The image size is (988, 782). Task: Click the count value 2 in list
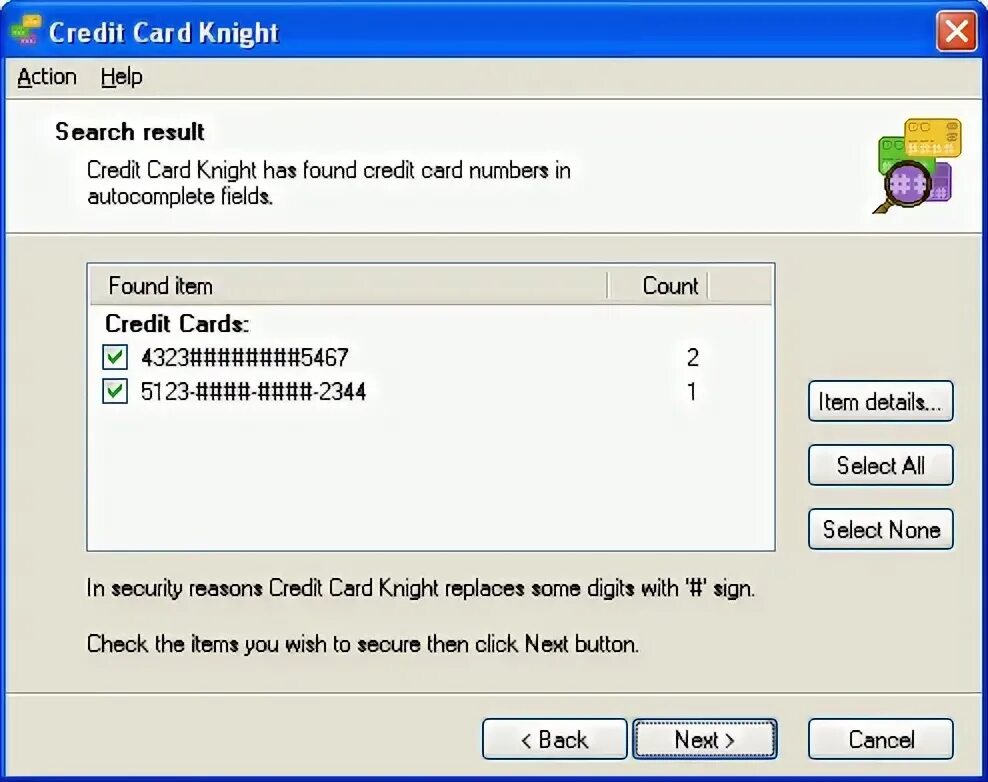(692, 357)
